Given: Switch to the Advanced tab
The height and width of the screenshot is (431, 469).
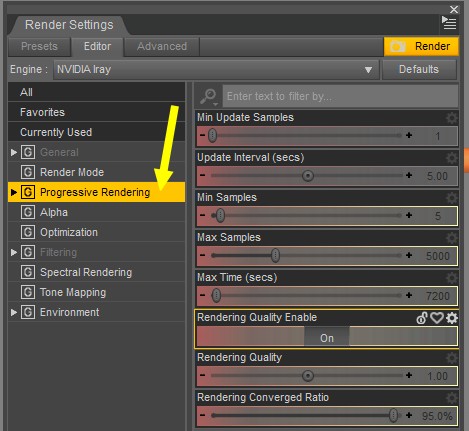Looking at the screenshot, I should (x=162, y=46).
